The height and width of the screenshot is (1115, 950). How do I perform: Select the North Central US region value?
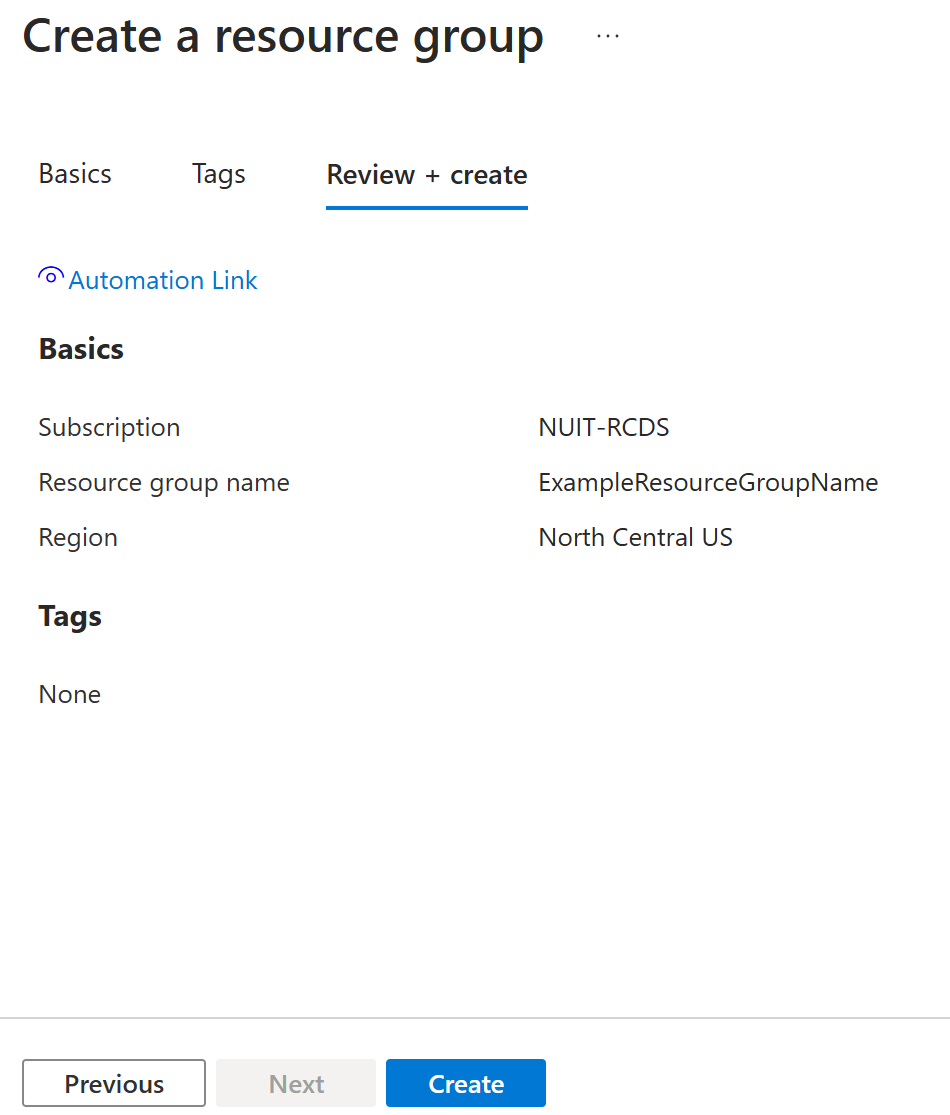click(635, 538)
